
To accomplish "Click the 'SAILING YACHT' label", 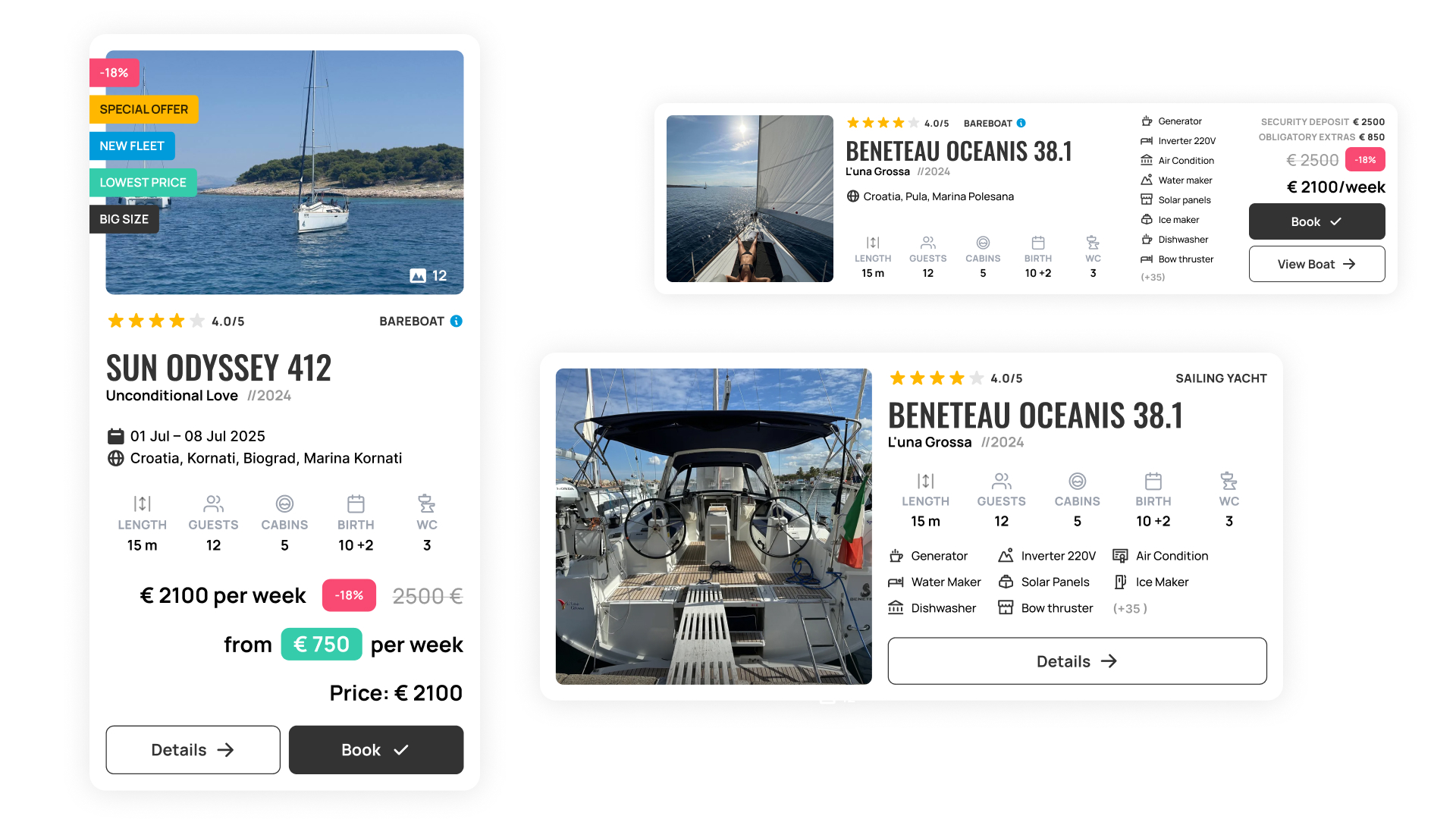I will point(1221,378).
